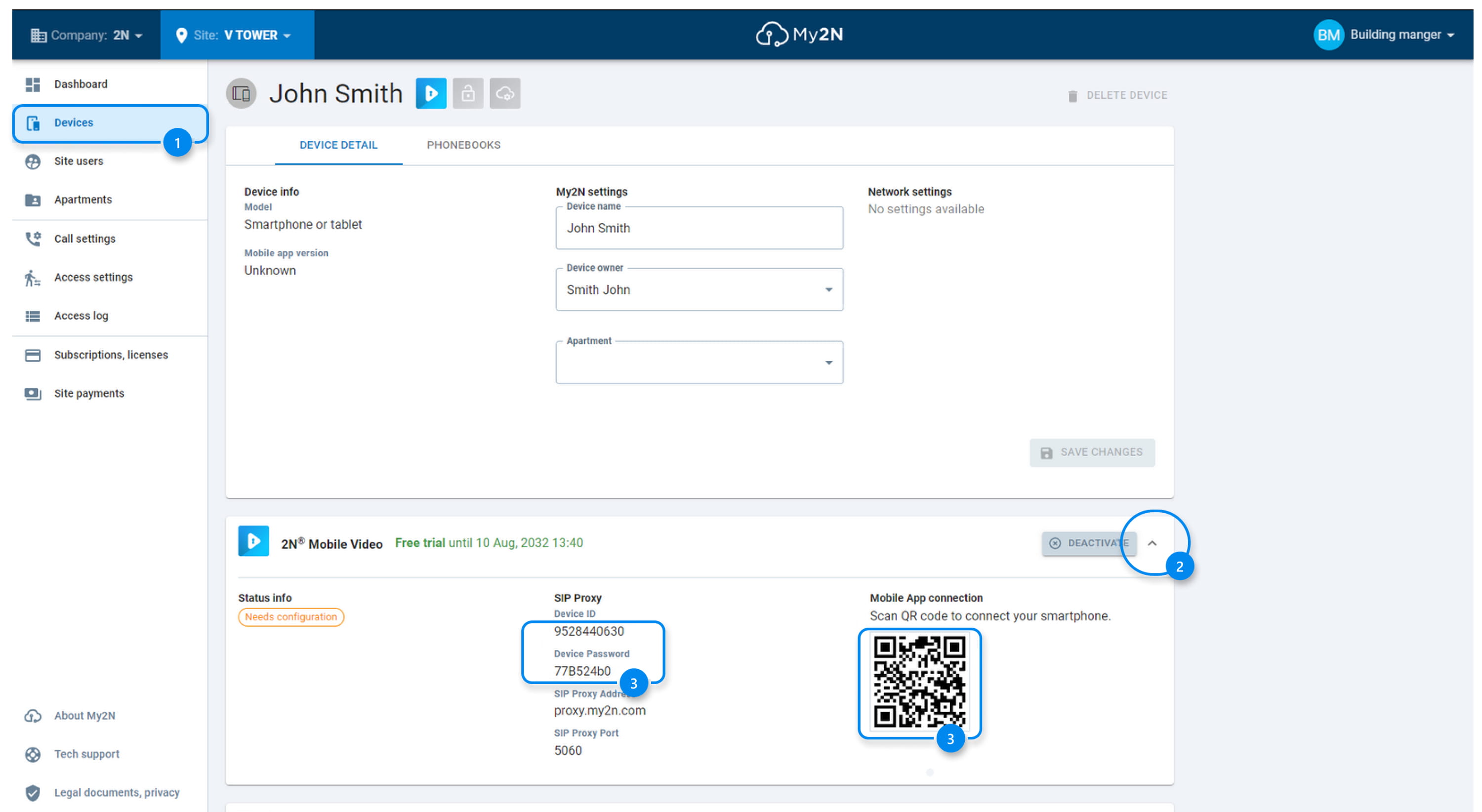Click SAVE CHANGES button
Screen dimensions: 1482x812
tap(1092, 452)
